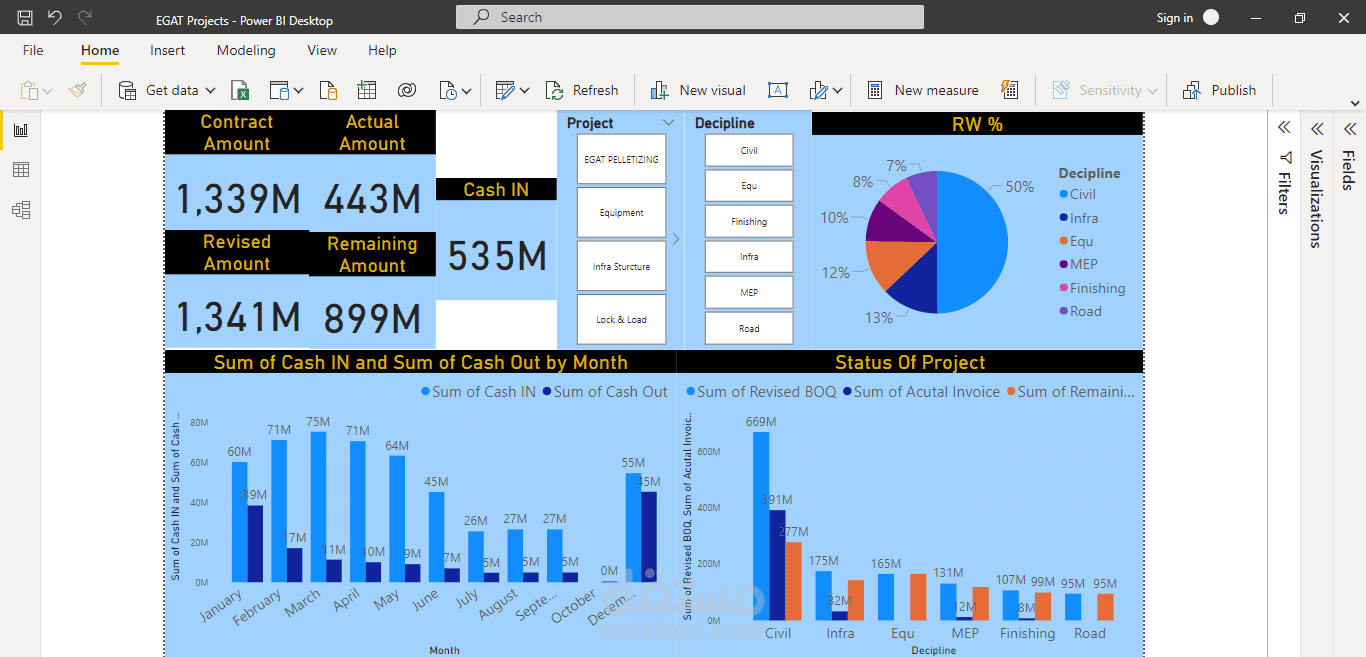
Task: Click the filter funnel icon beside Filters
Action: click(x=1285, y=157)
